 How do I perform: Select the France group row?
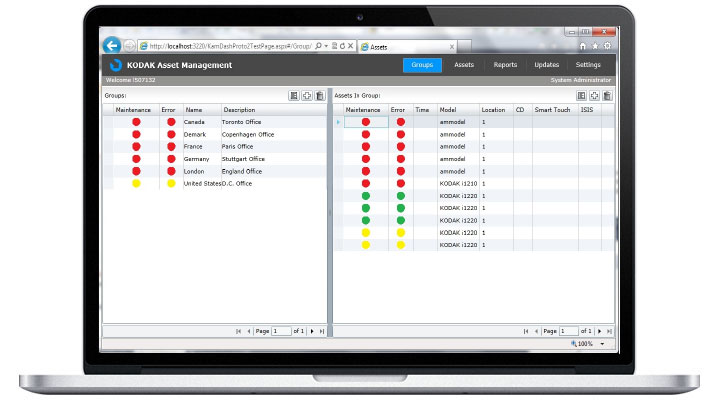click(215, 146)
